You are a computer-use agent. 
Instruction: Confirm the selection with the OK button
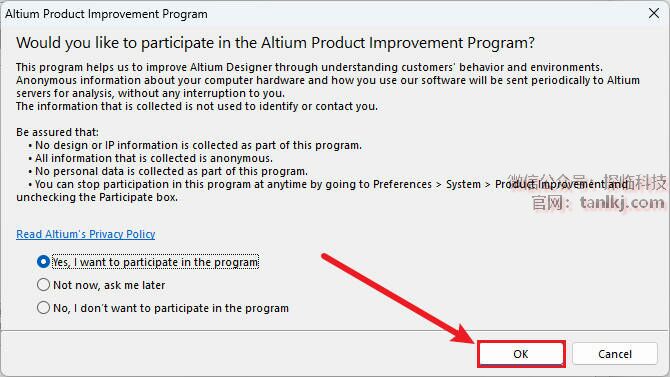tap(521, 354)
